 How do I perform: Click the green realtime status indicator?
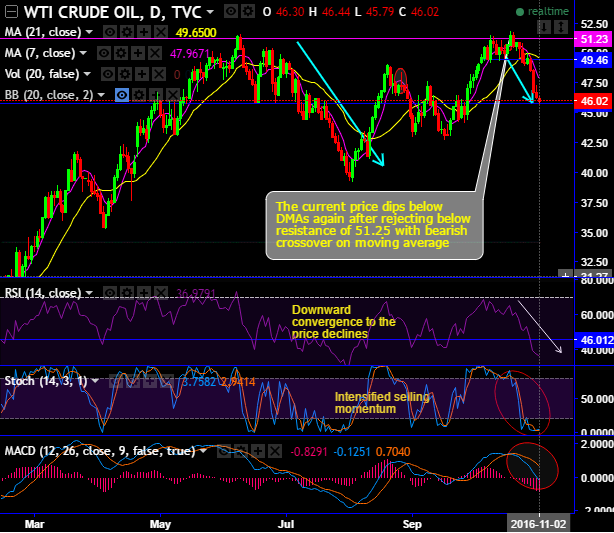(542, 12)
